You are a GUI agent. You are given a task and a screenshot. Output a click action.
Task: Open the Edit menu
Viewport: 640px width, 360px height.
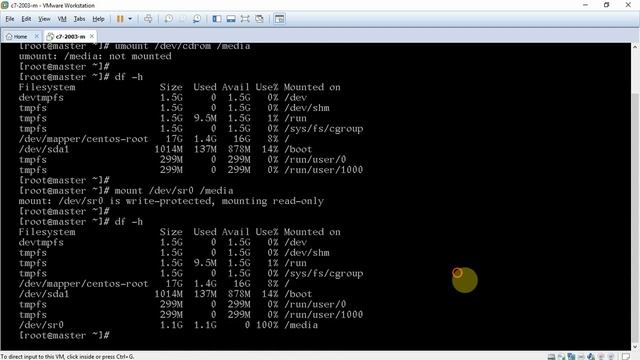[26, 19]
